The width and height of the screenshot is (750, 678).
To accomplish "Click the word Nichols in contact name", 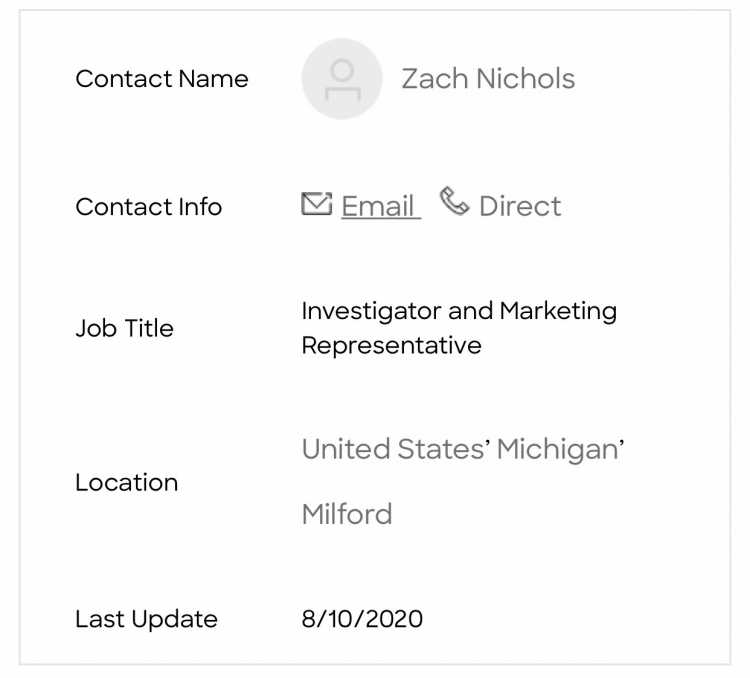I will point(525,78).
